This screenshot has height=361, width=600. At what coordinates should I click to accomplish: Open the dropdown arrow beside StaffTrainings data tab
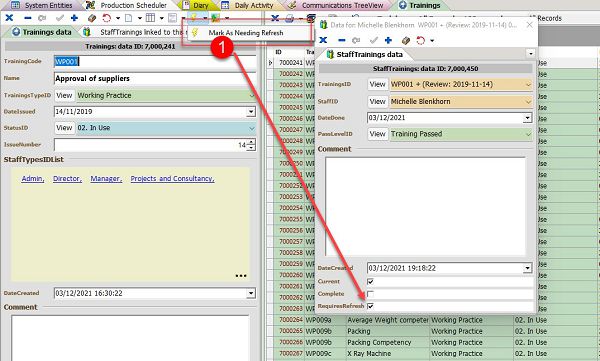(x=530, y=54)
